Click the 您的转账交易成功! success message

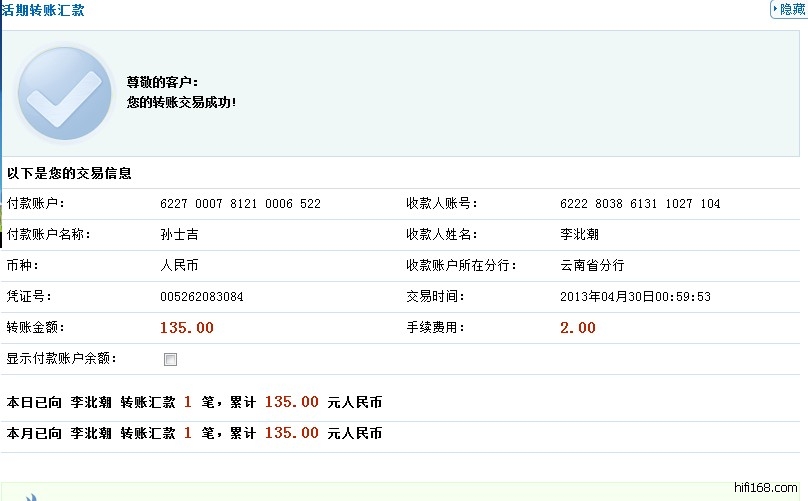coord(181,102)
